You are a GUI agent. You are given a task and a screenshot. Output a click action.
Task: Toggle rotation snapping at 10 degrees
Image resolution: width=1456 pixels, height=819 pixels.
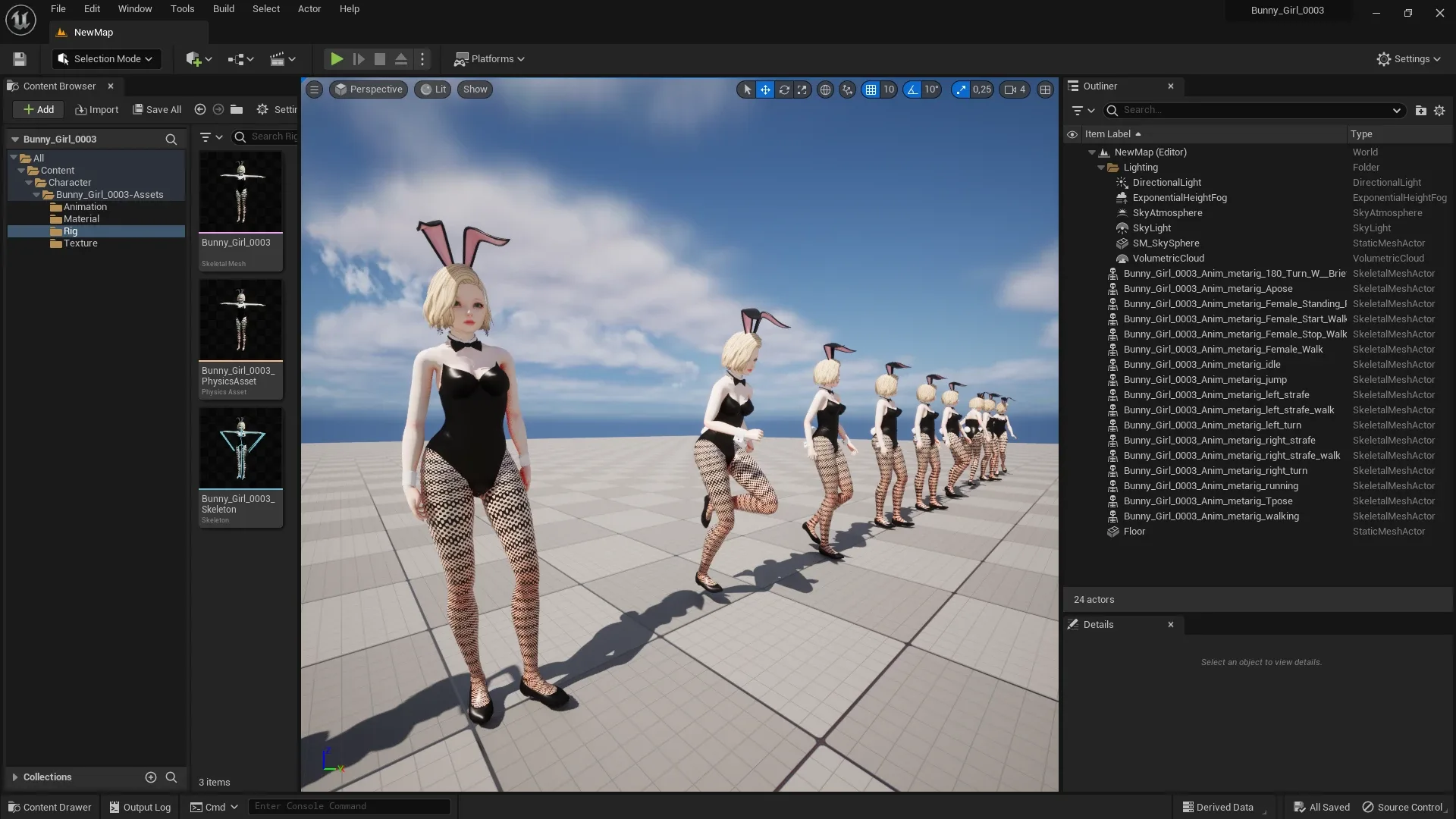click(x=914, y=89)
